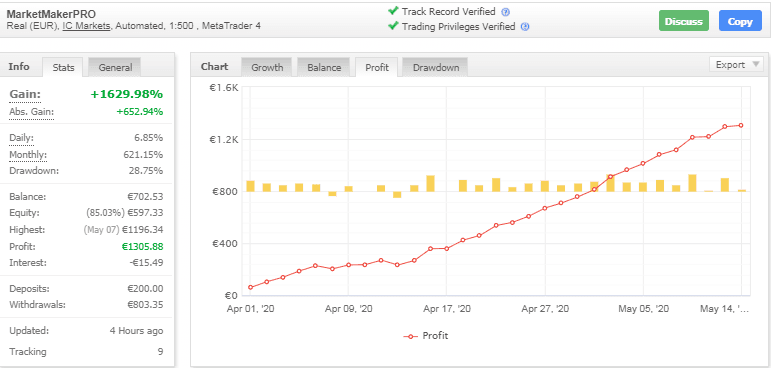Screen dimensions: 771x368
Task: Click help icon beside Trading Privileges Verified
Action: 525,27
